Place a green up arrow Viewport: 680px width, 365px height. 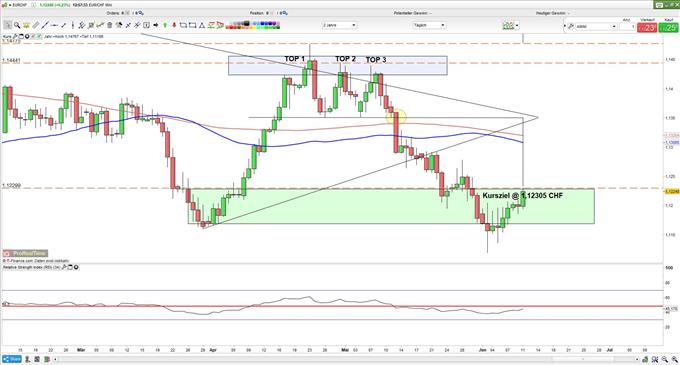(165, 25)
